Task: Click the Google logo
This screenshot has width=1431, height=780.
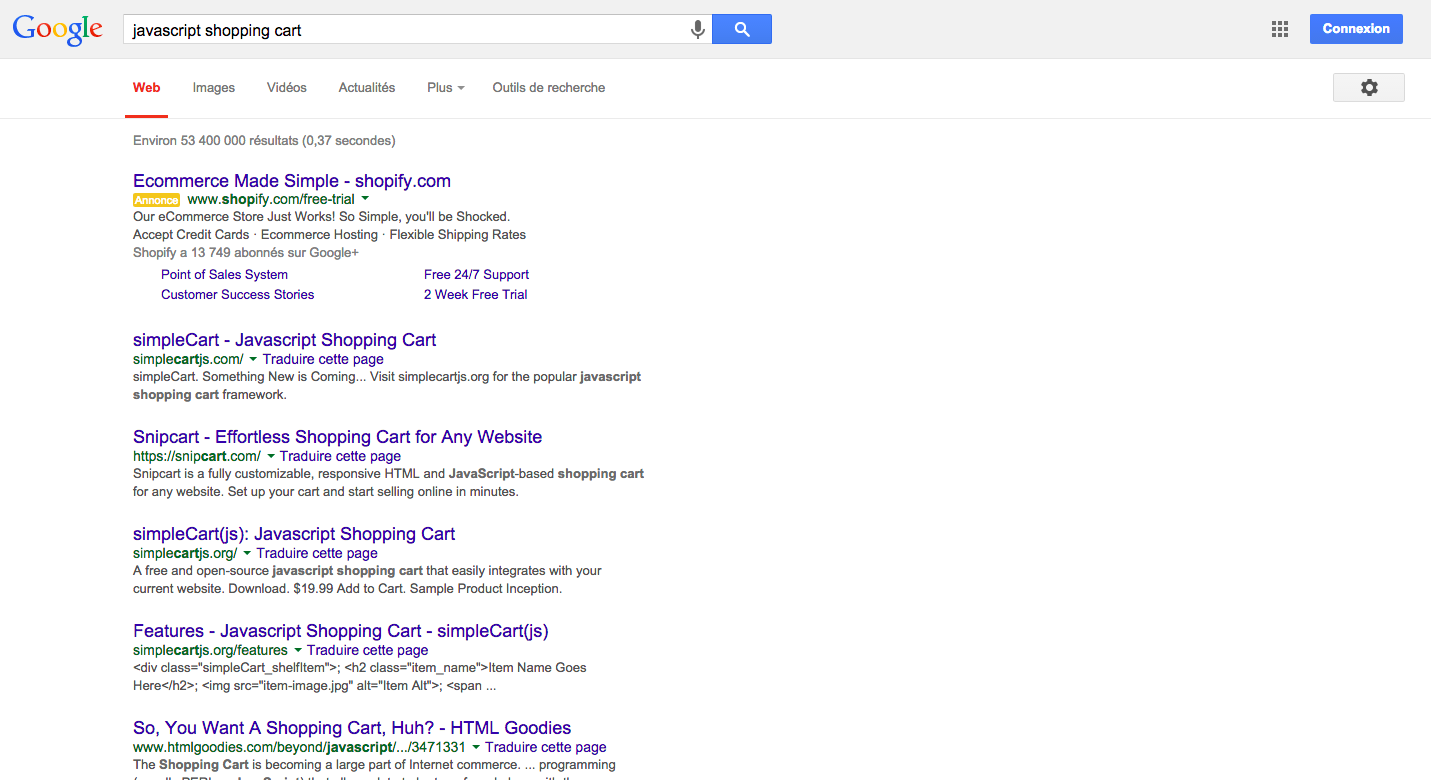Action: click(x=58, y=29)
